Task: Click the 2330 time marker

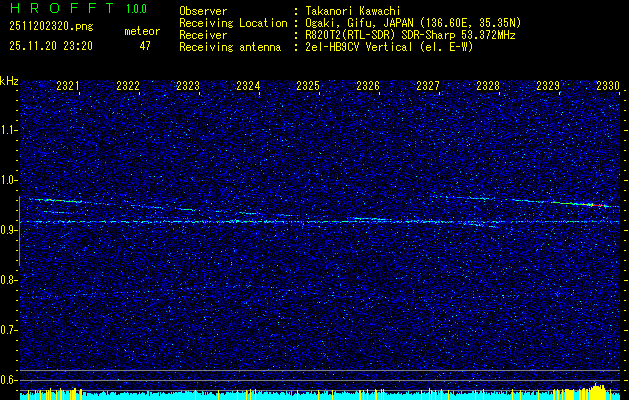Action: pyautogui.click(x=608, y=87)
